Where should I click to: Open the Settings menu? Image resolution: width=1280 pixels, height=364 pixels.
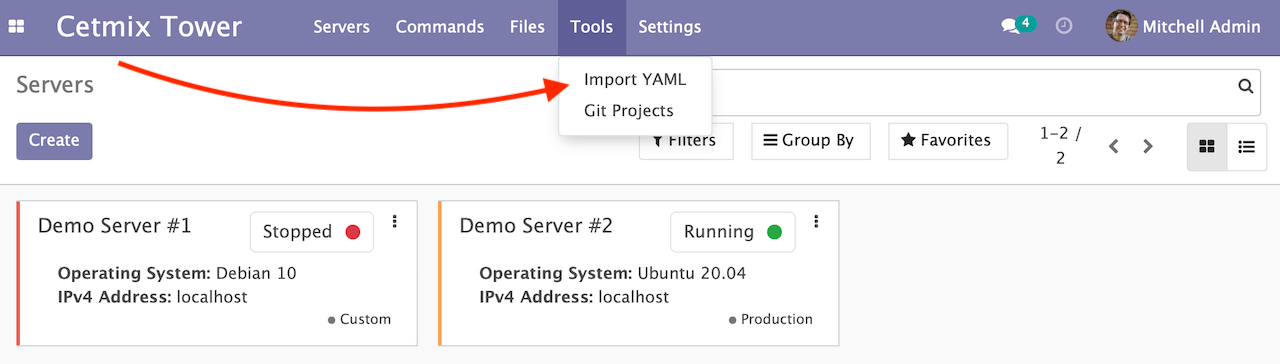pos(670,27)
